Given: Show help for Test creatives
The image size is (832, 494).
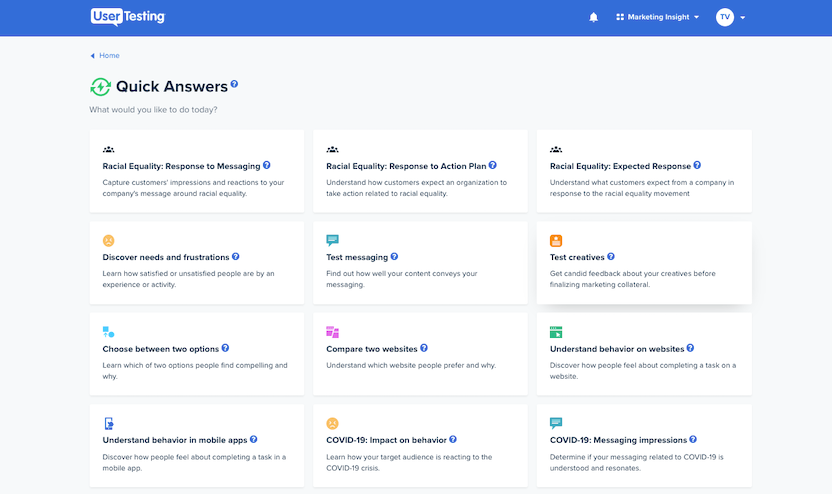Looking at the screenshot, I should (611, 256).
